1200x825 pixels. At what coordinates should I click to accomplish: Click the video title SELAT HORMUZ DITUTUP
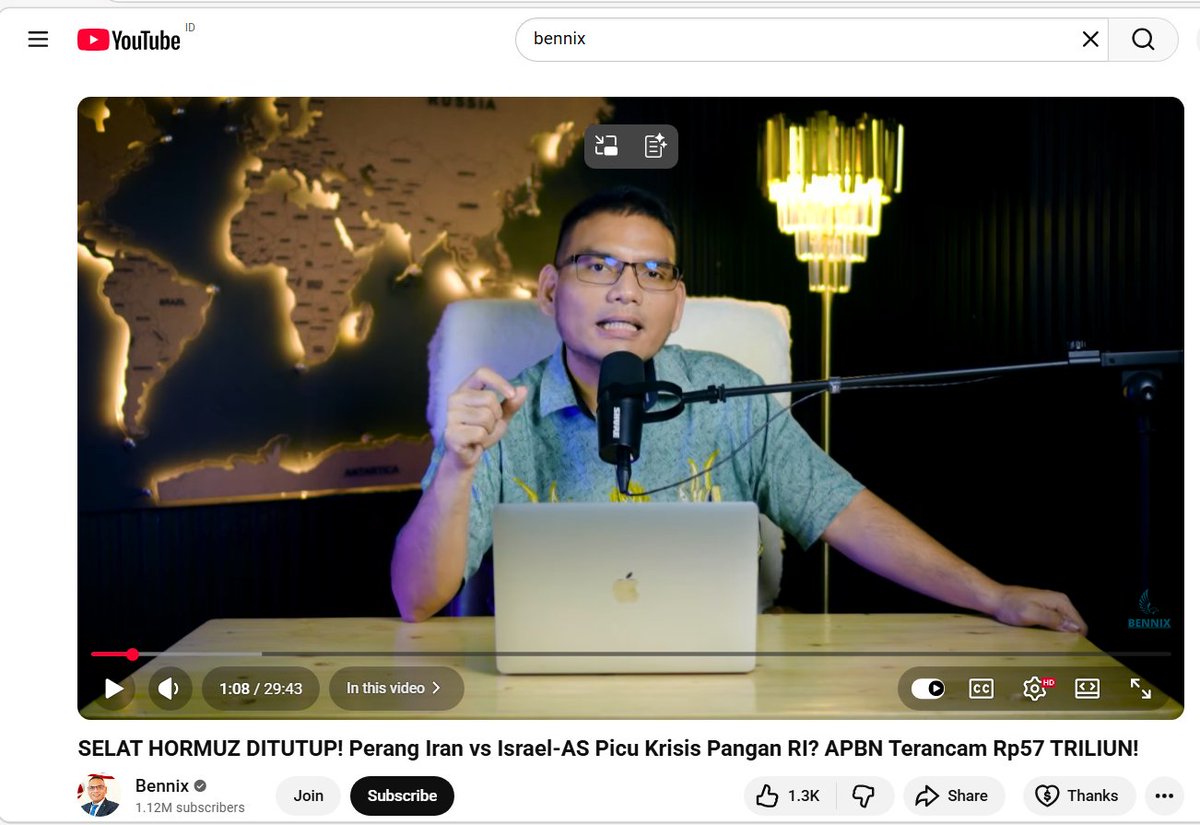608,748
